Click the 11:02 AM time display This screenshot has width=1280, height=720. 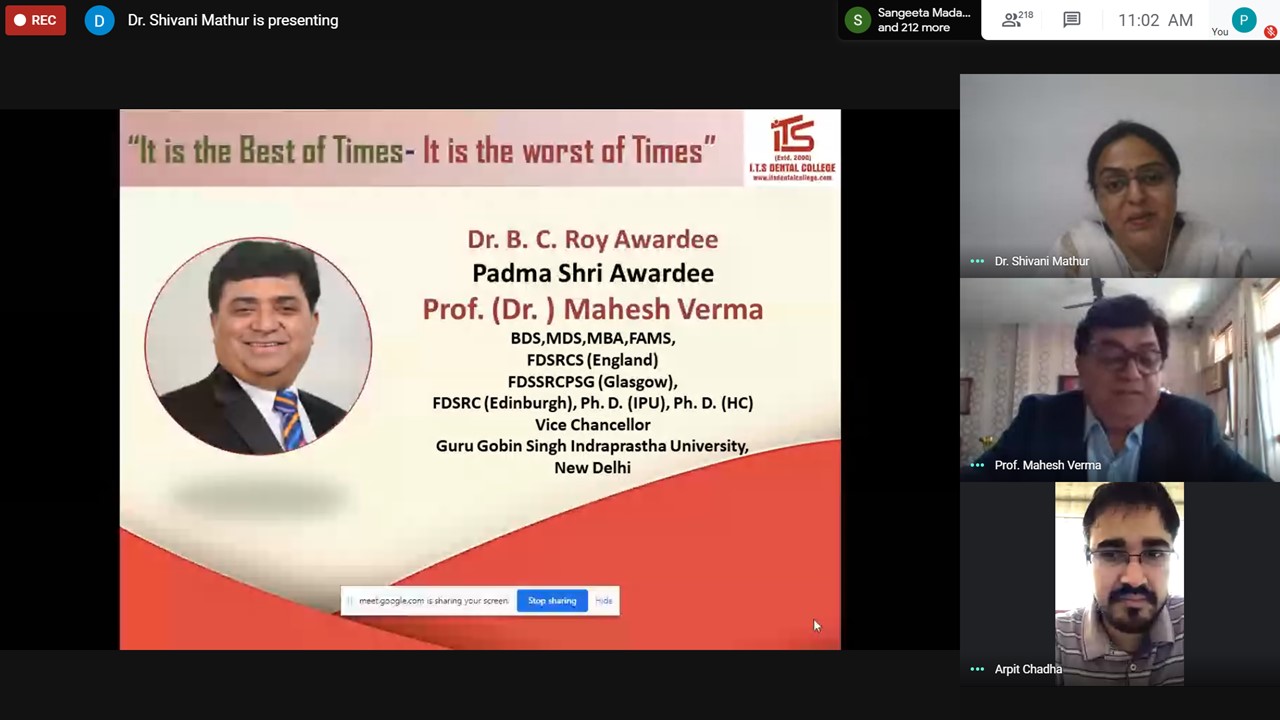[x=1155, y=20]
